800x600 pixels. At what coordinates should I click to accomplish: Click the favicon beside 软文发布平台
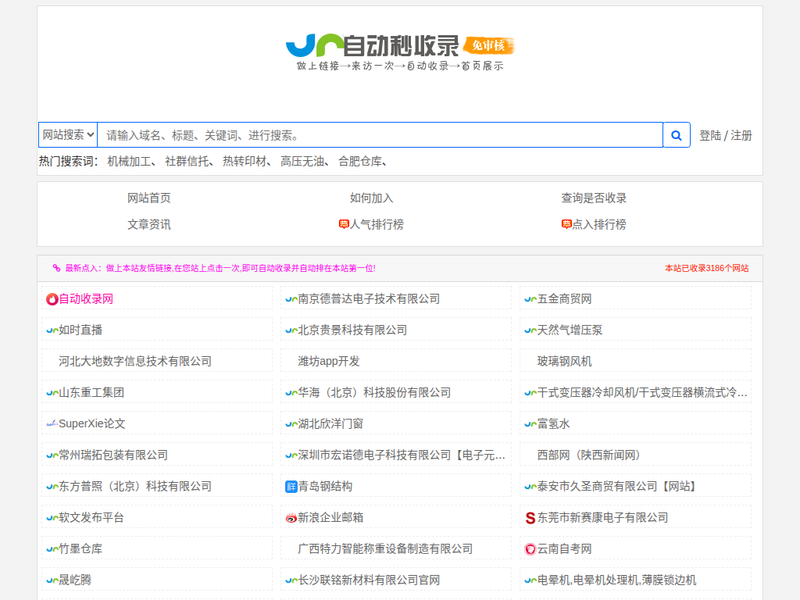click(x=52, y=518)
